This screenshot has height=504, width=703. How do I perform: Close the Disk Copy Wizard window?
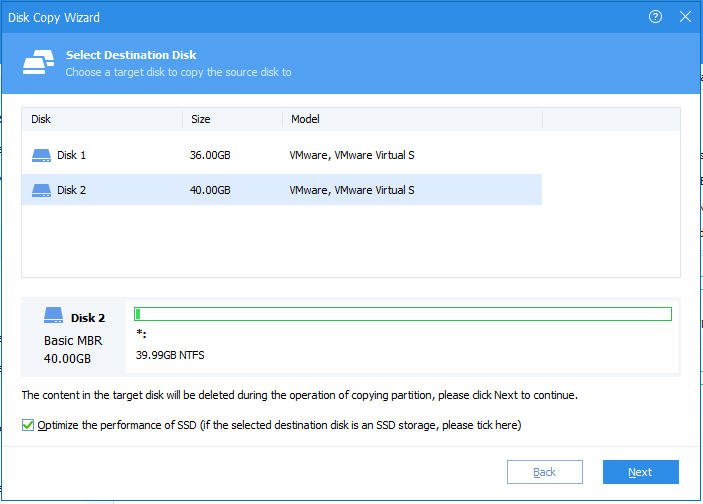point(685,17)
